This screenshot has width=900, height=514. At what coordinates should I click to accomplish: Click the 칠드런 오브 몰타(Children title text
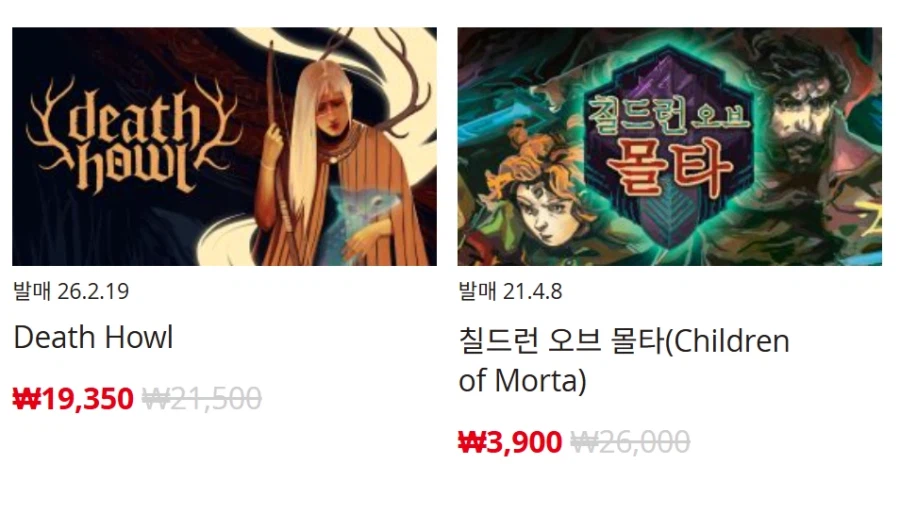click(x=624, y=341)
